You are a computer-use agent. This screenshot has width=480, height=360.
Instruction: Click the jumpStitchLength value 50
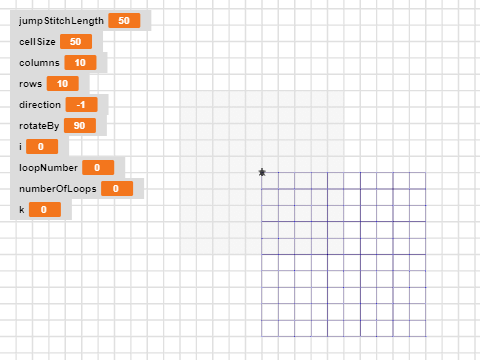coord(124,21)
